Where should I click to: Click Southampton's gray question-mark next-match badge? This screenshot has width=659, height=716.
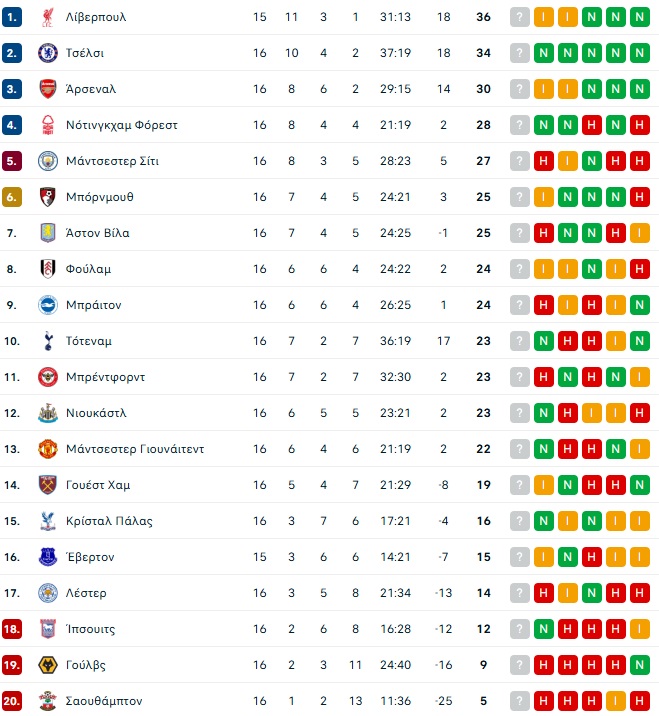[x=520, y=701]
